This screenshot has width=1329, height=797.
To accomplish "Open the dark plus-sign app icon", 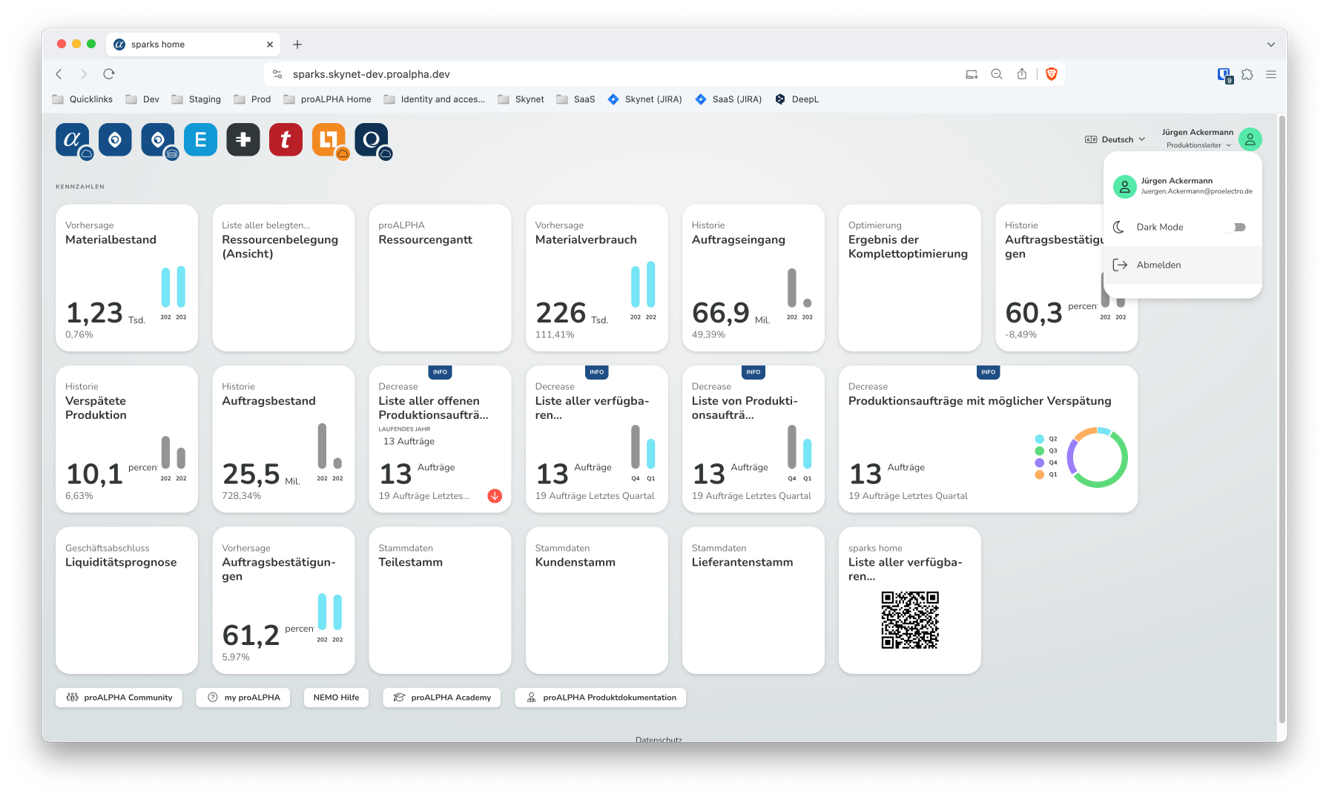I will [243, 140].
